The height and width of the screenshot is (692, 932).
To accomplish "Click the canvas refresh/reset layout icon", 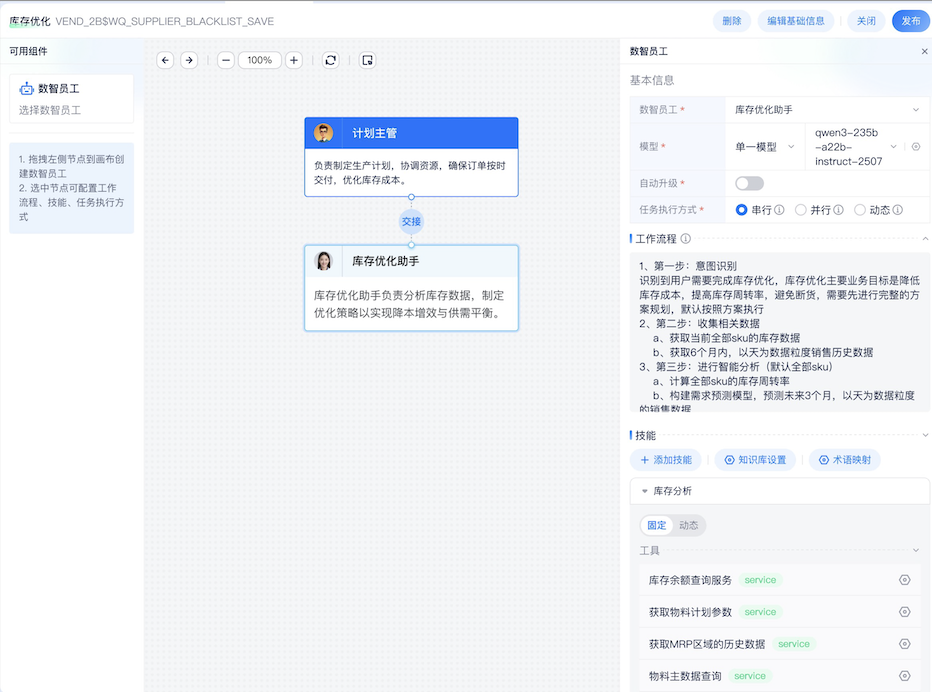I will pyautogui.click(x=330, y=60).
